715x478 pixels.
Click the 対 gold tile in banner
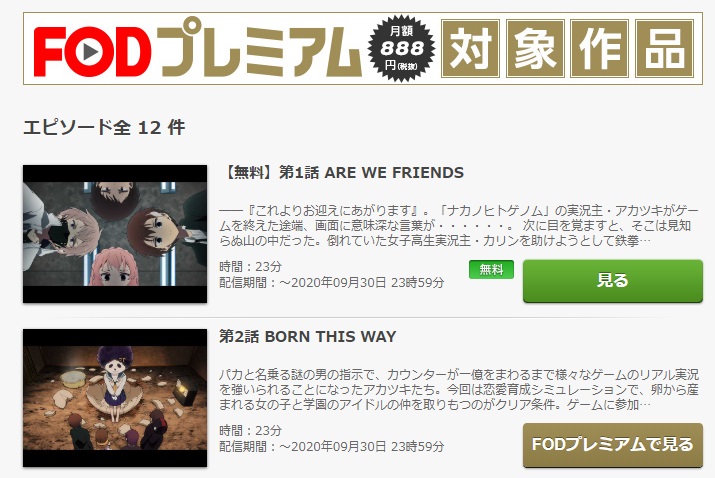(x=471, y=48)
